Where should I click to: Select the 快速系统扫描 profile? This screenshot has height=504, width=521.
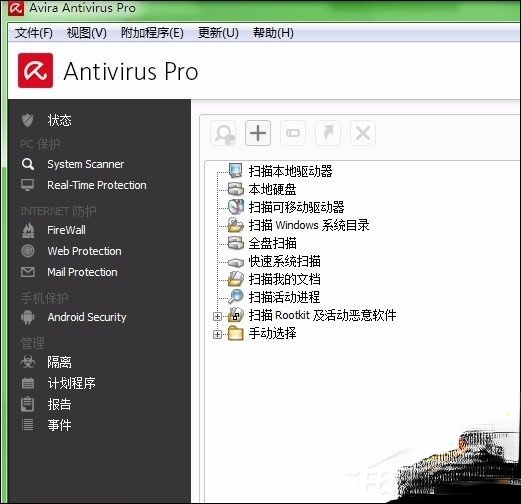pyautogui.click(x=285, y=261)
